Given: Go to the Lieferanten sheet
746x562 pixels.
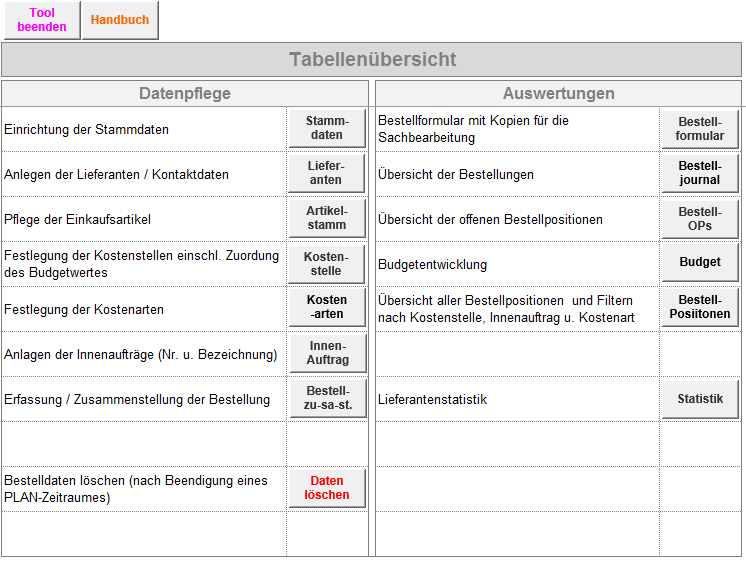Looking at the screenshot, I should coord(326,173).
